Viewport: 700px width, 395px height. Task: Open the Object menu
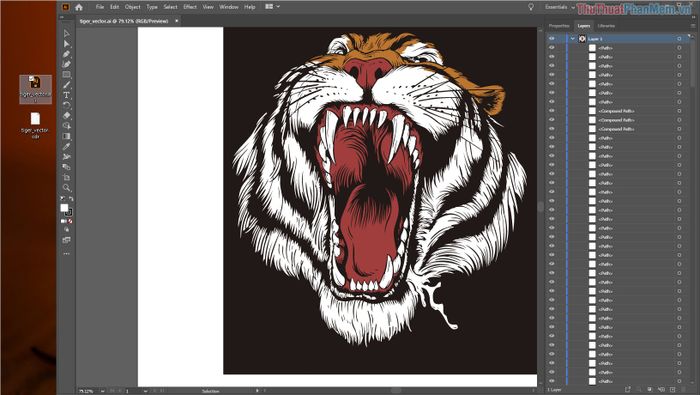(133, 7)
